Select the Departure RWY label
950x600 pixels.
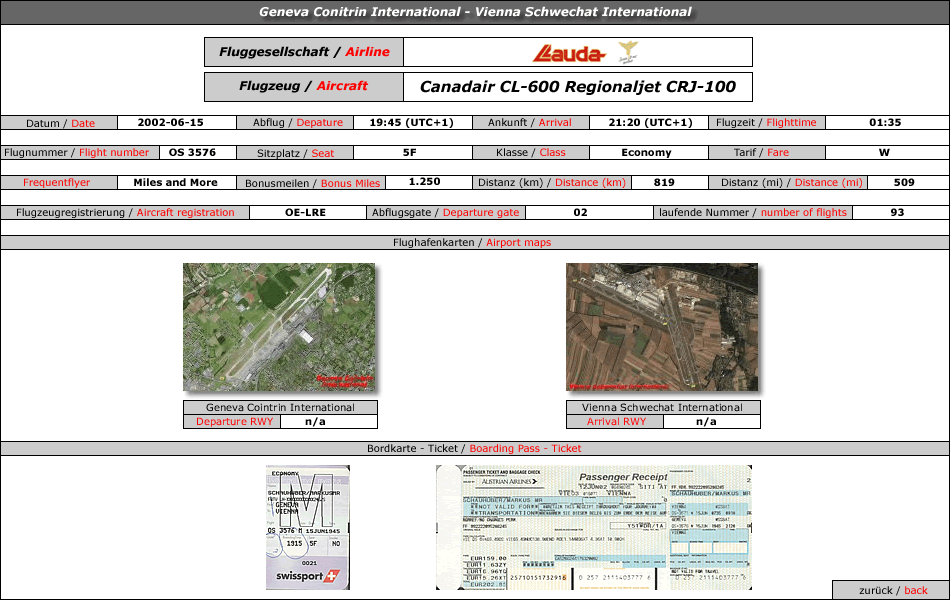tap(234, 422)
